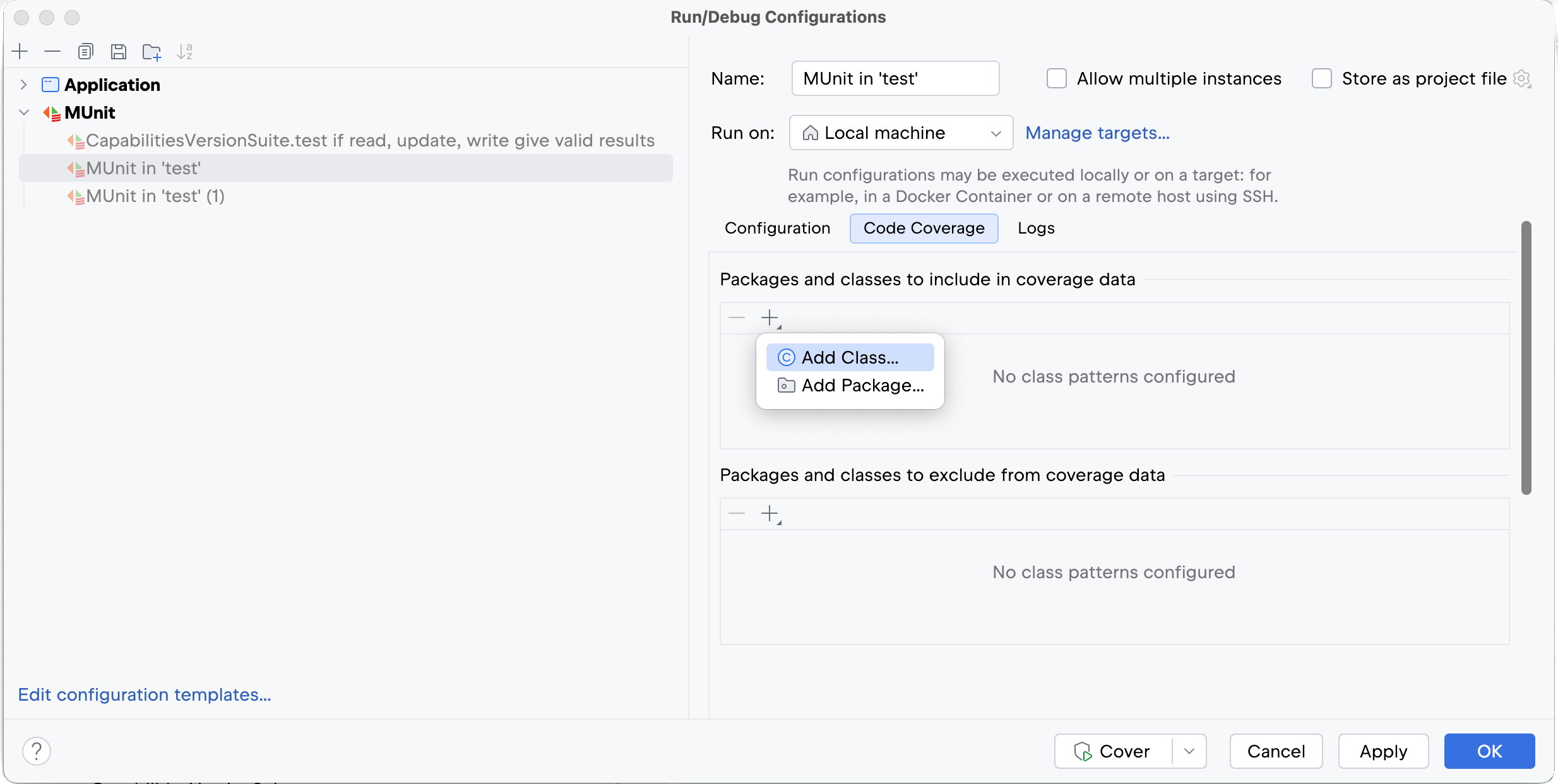
Task: Save the current configuration
Action: tap(119, 51)
